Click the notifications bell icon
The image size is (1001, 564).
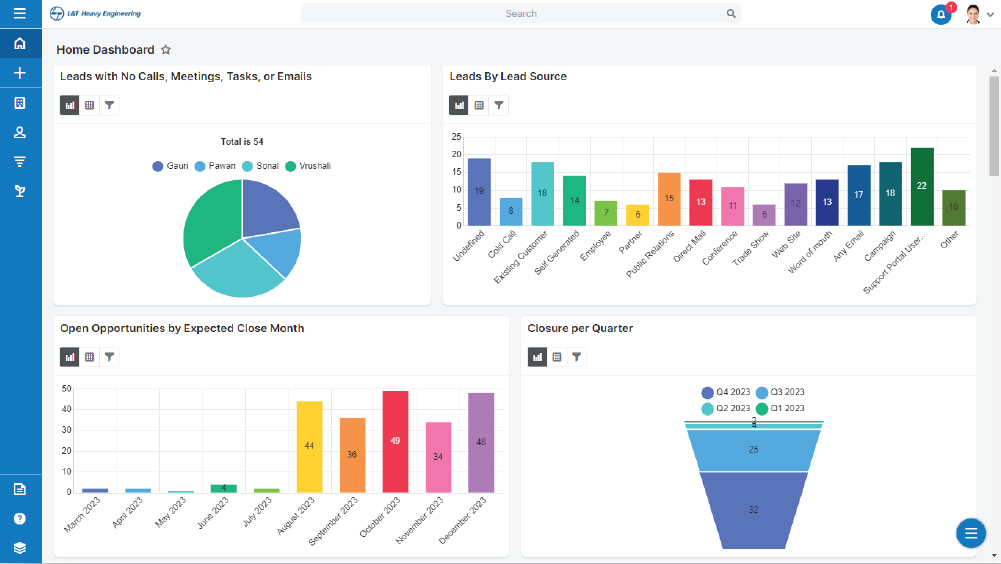(x=941, y=15)
